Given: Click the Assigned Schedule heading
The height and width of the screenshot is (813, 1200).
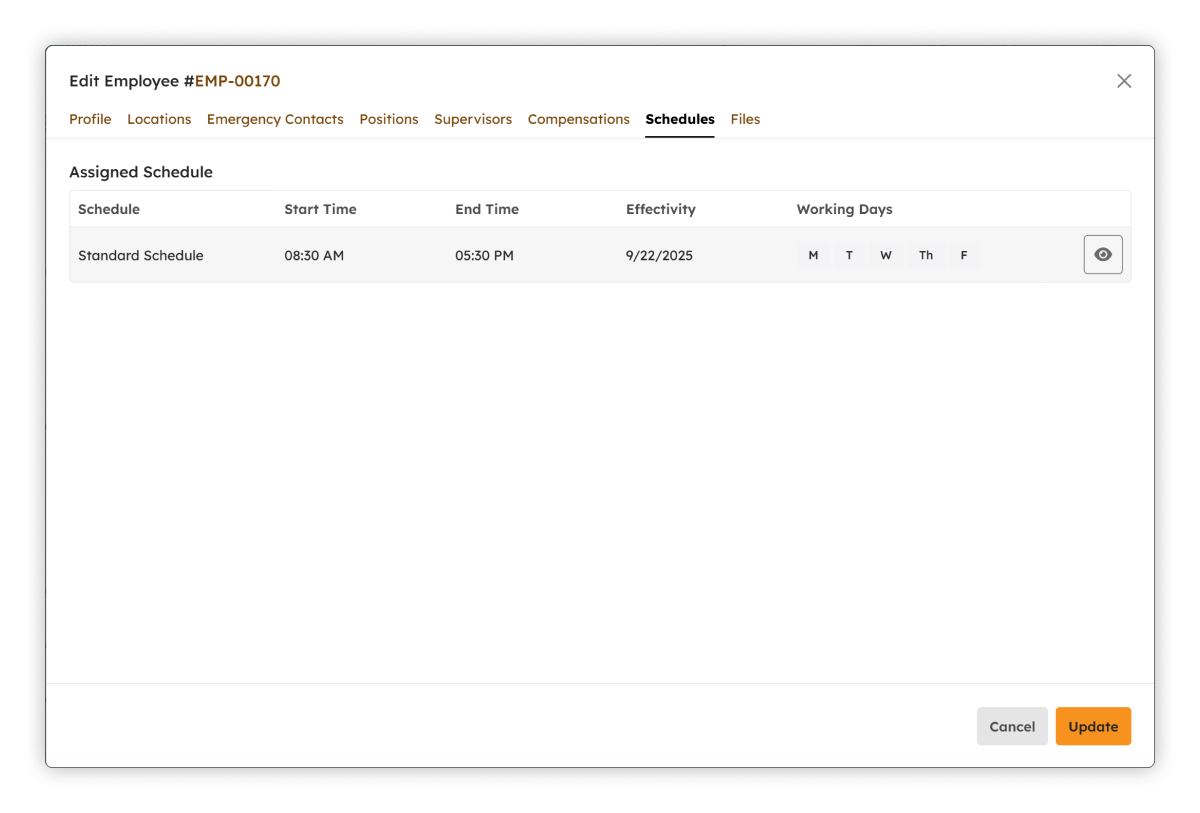Looking at the screenshot, I should pyautogui.click(x=141, y=172).
